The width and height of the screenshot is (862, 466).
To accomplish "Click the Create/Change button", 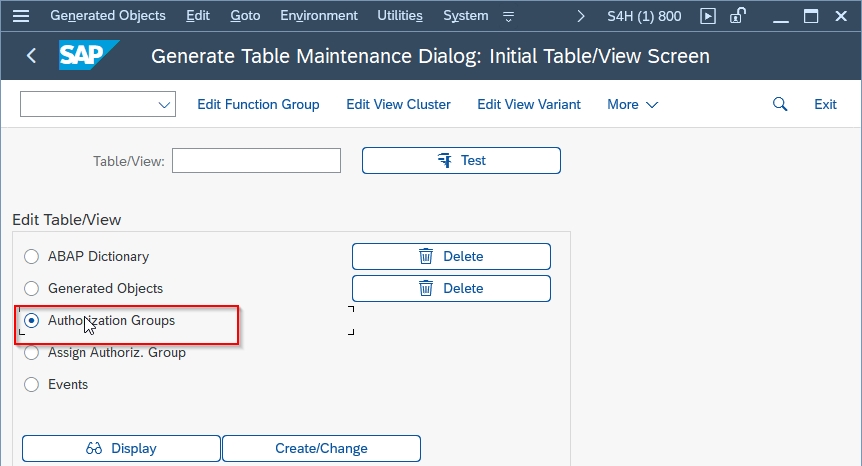I will (322, 448).
